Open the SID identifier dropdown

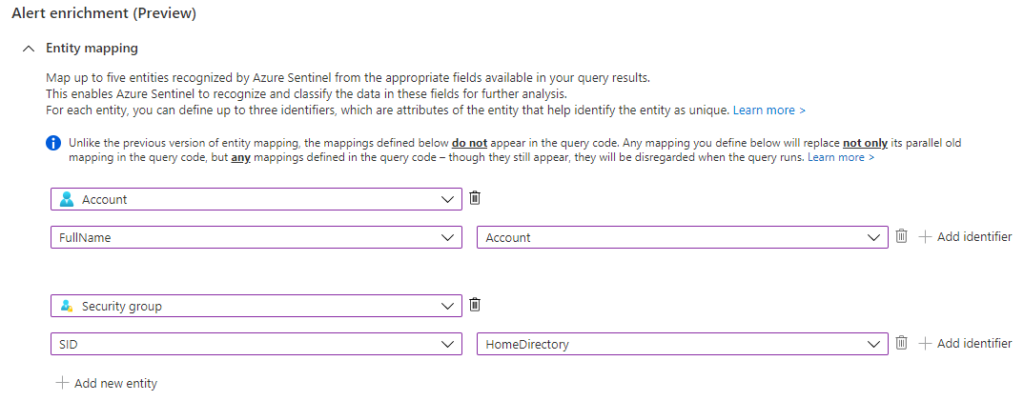click(x=256, y=344)
